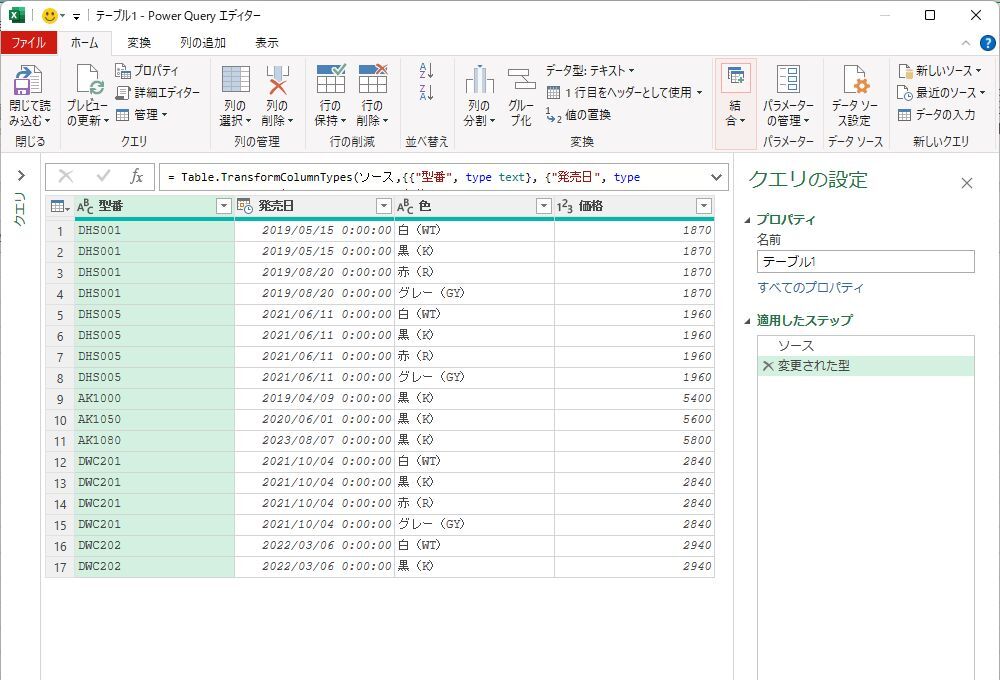
Task: Open データ ソース設定
Action: coord(854,82)
